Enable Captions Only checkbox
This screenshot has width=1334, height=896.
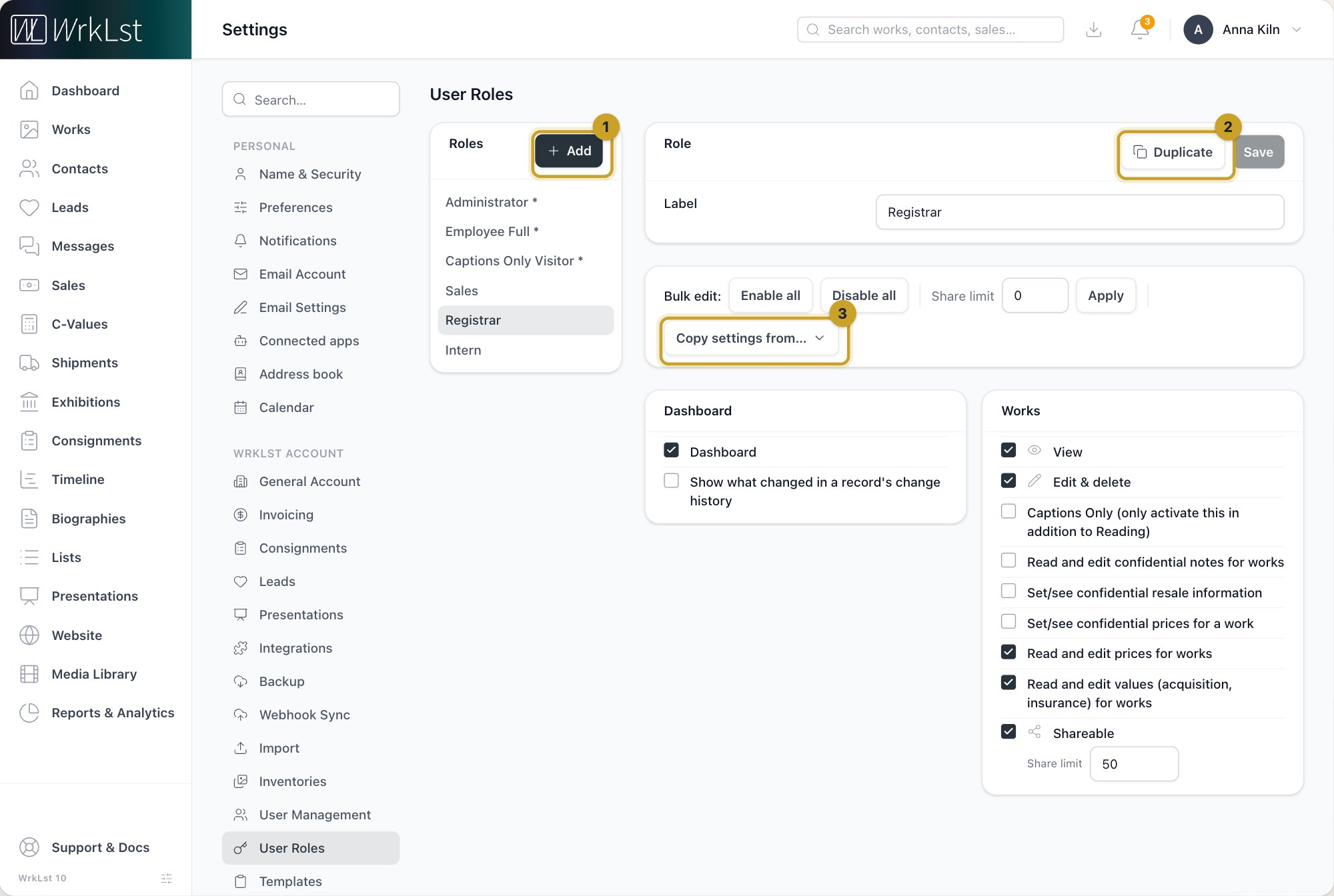(1009, 511)
